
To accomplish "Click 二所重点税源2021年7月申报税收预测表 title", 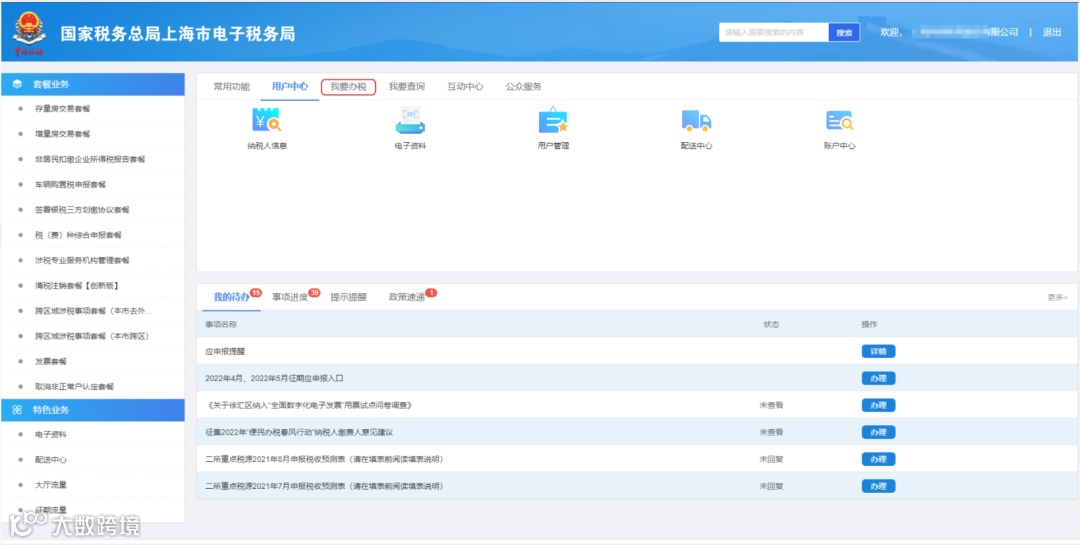I will (324, 486).
